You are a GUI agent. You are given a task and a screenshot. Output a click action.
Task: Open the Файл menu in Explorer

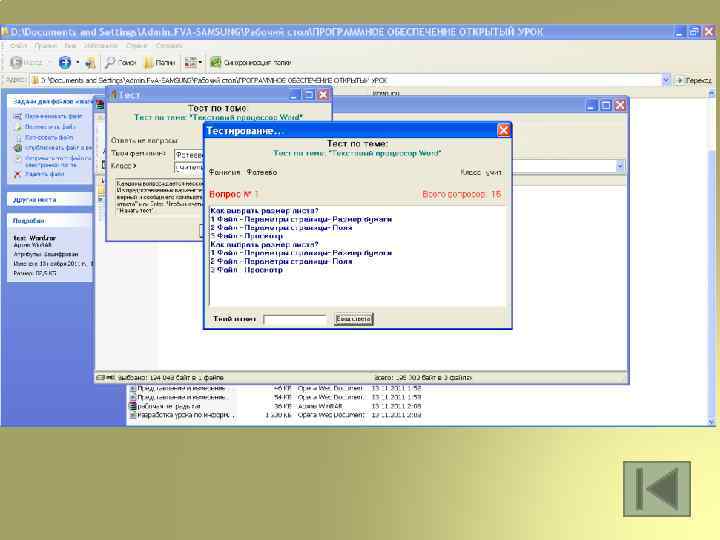click(x=18, y=45)
